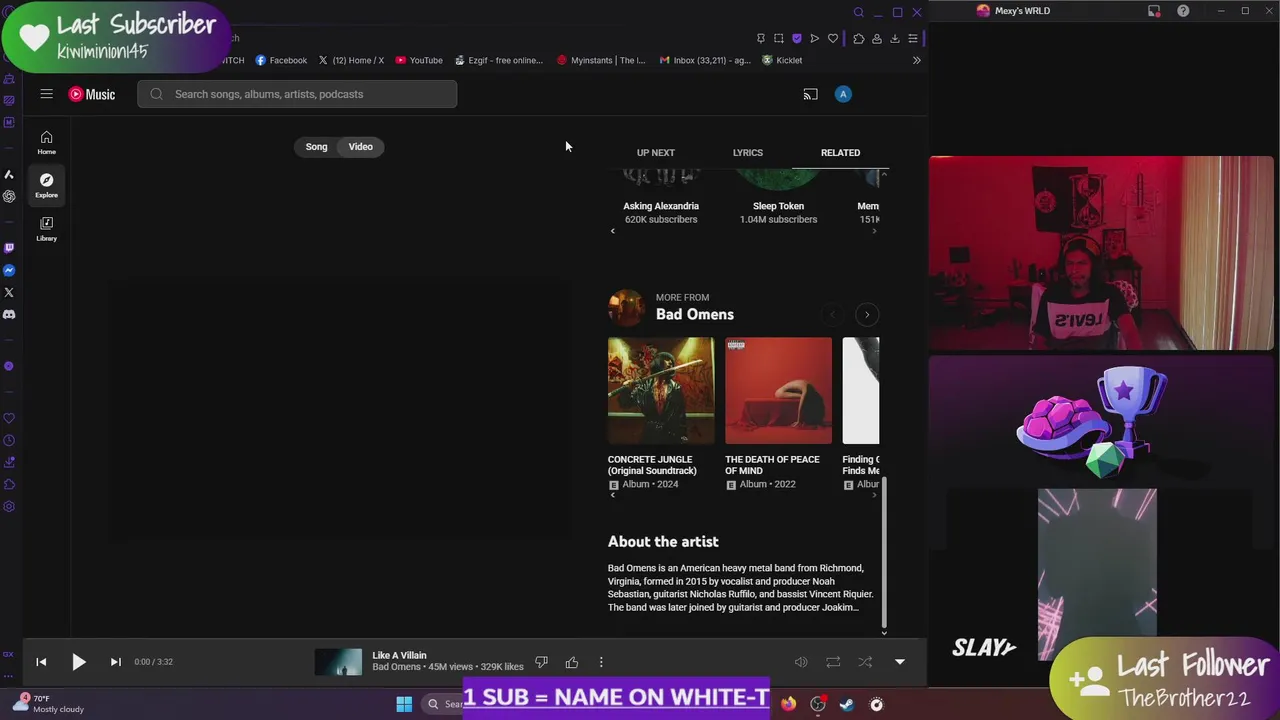Click the browser heart bookmark icon

coord(833,39)
